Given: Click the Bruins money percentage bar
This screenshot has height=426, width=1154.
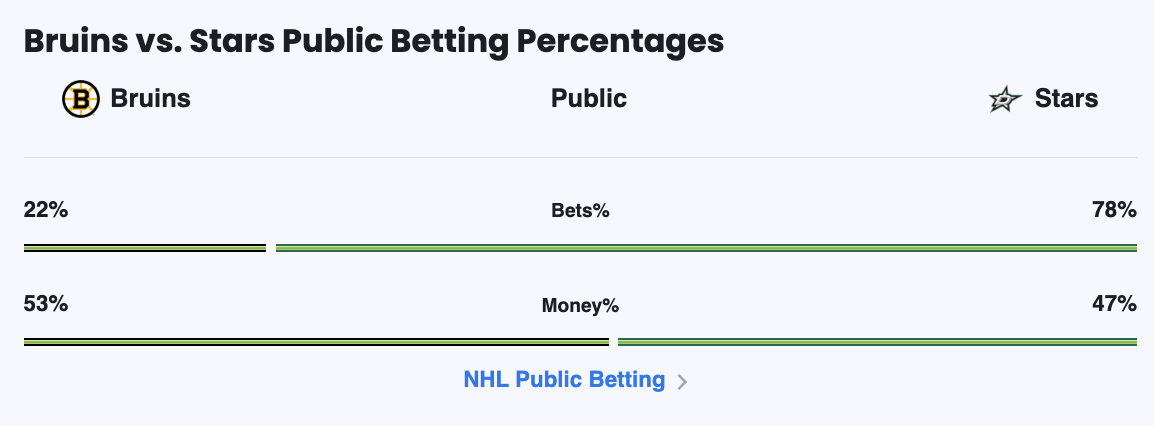Looking at the screenshot, I should point(316,342).
